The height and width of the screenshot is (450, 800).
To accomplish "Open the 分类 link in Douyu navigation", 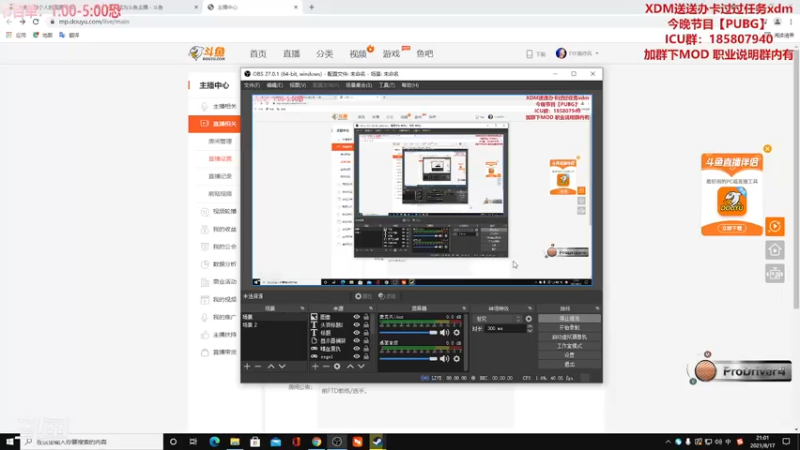I will tap(324, 54).
